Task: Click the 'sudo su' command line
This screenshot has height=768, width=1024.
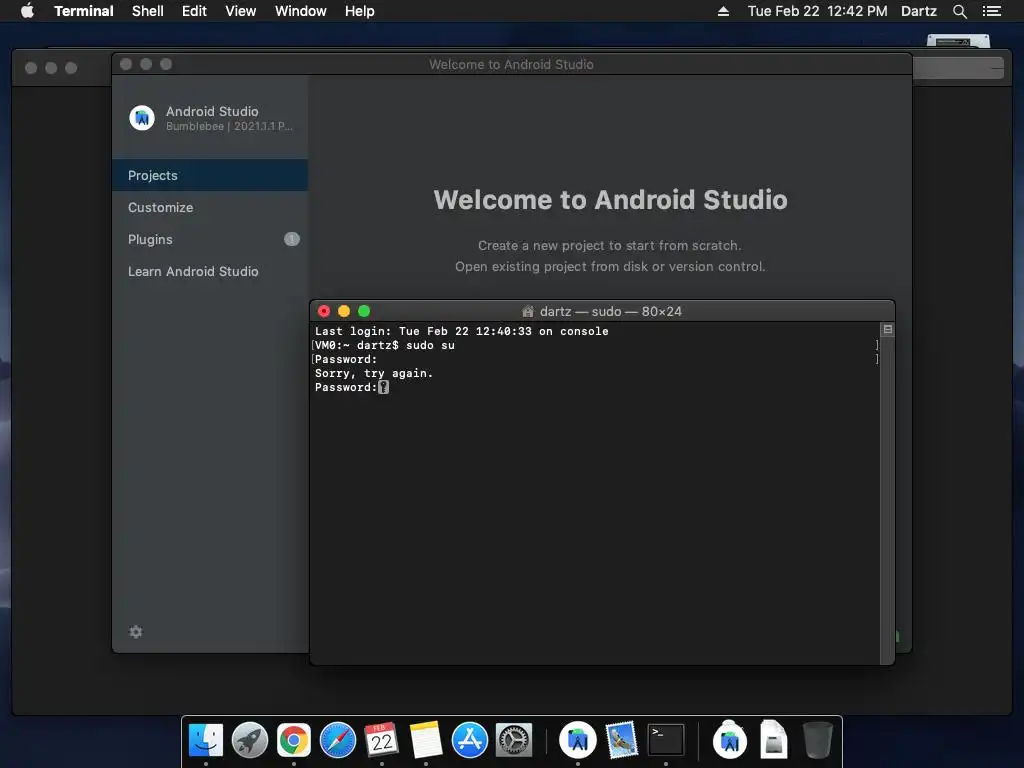Action: (385, 345)
